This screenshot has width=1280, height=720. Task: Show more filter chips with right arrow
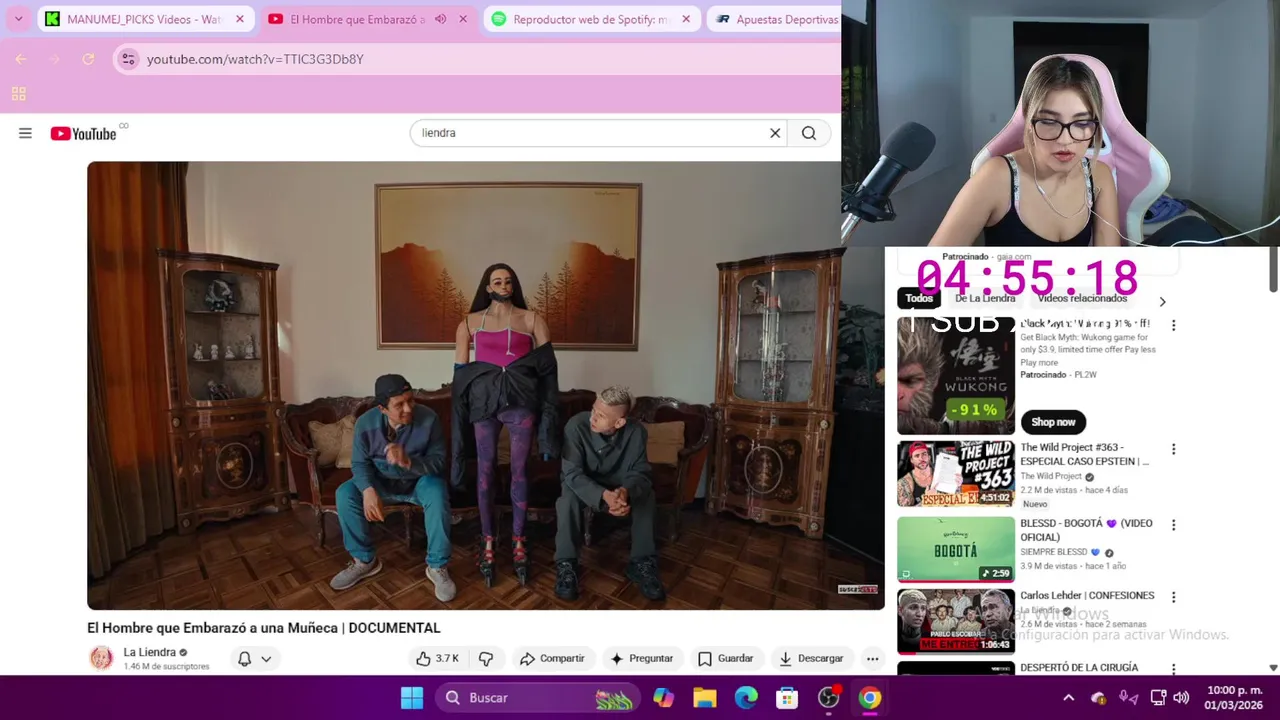coord(1162,301)
